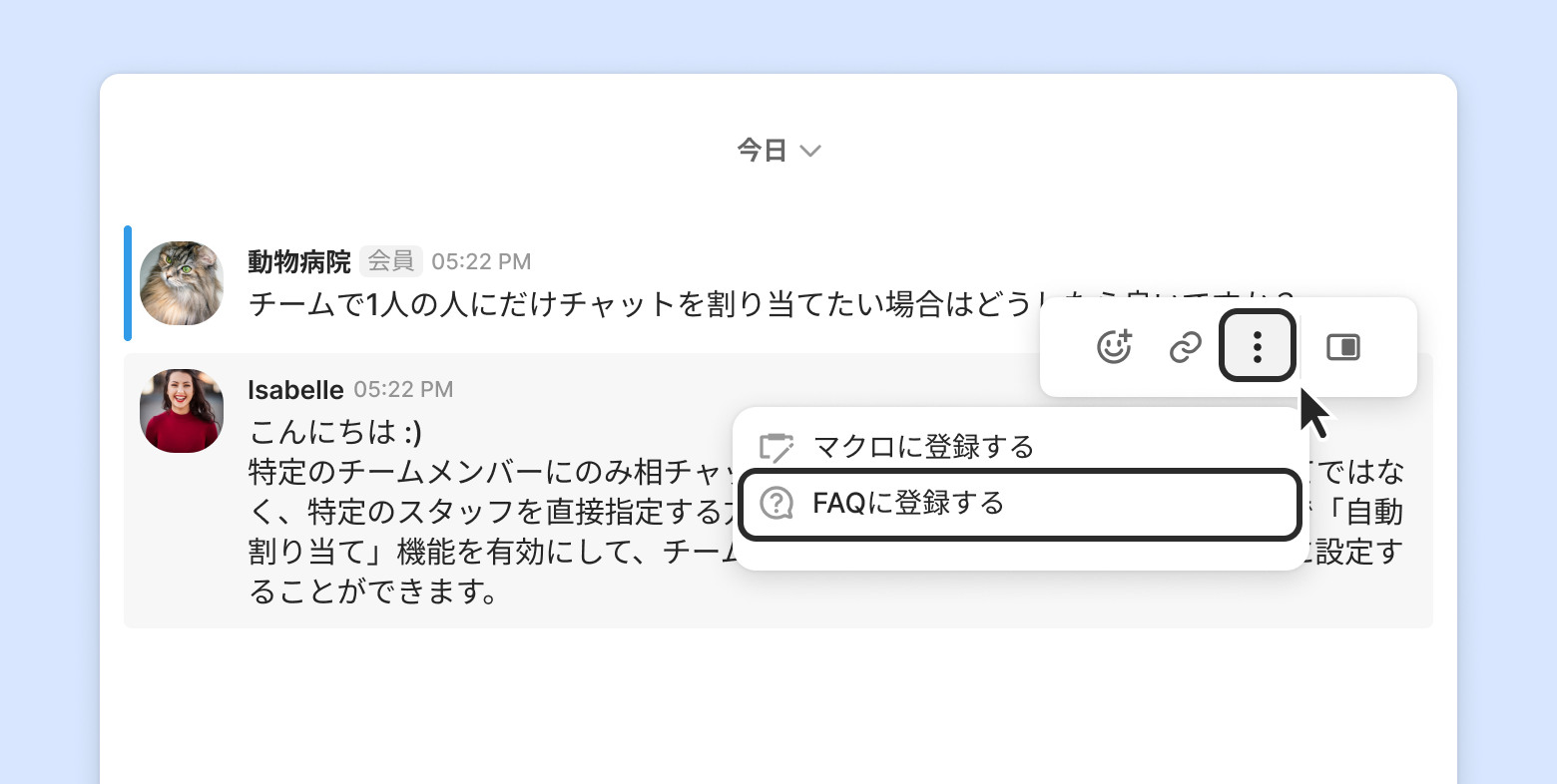The height and width of the screenshot is (784, 1557).
Task: Click the 今日 date label
Action: (x=763, y=151)
